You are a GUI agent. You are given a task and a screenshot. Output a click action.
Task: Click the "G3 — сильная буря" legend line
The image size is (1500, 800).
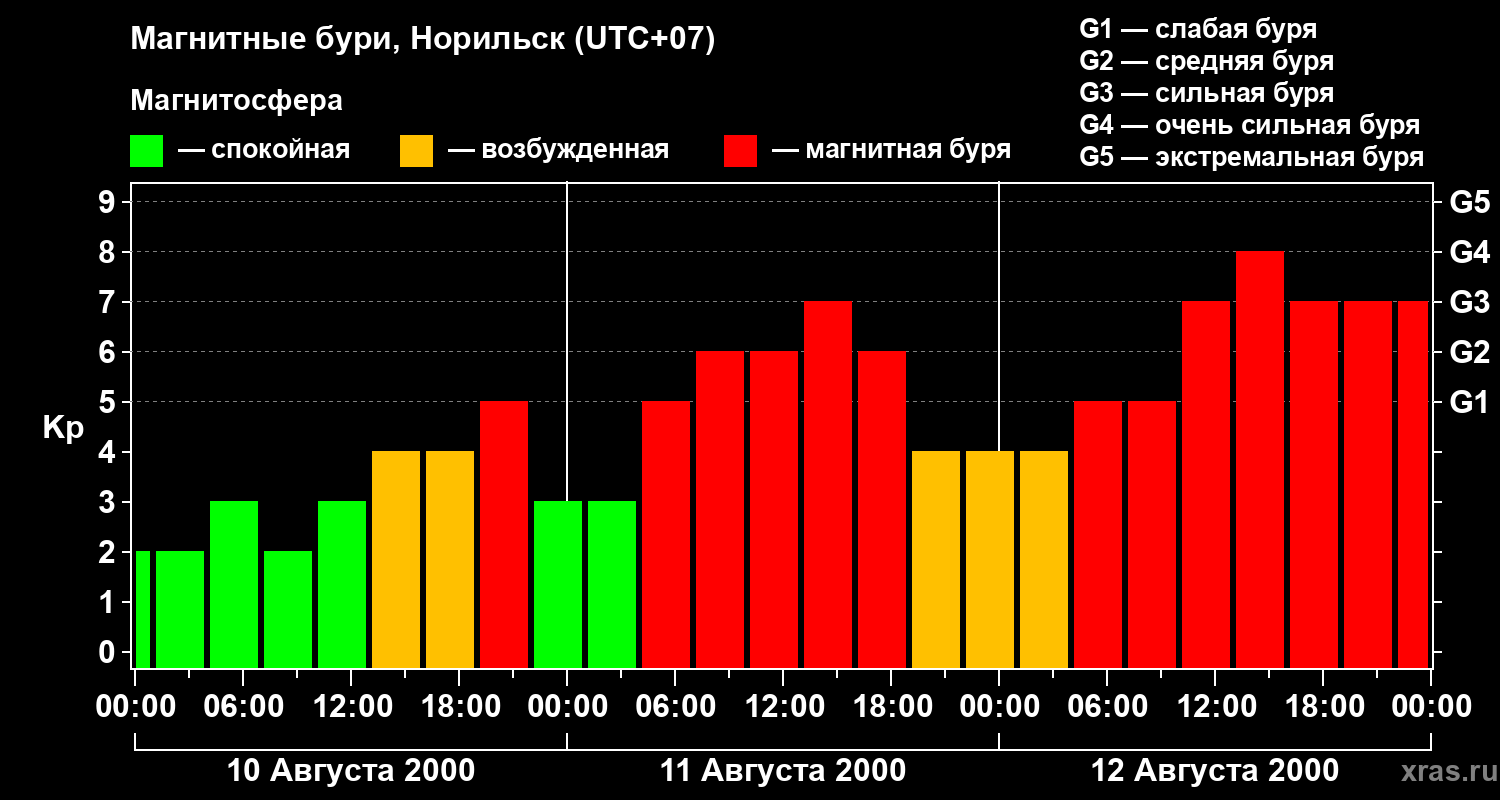coord(1207,93)
